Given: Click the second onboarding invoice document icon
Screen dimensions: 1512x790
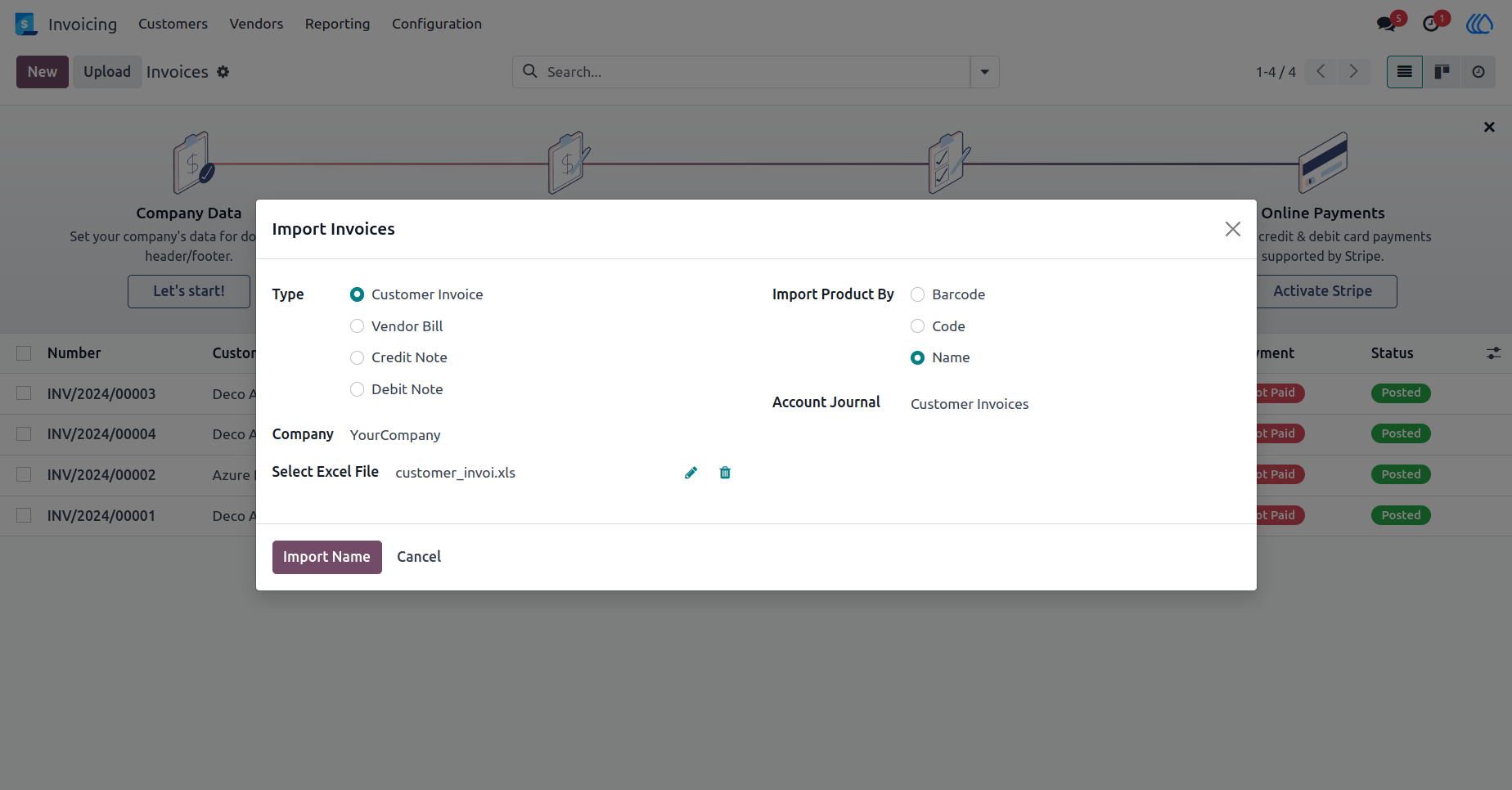Looking at the screenshot, I should [569, 163].
